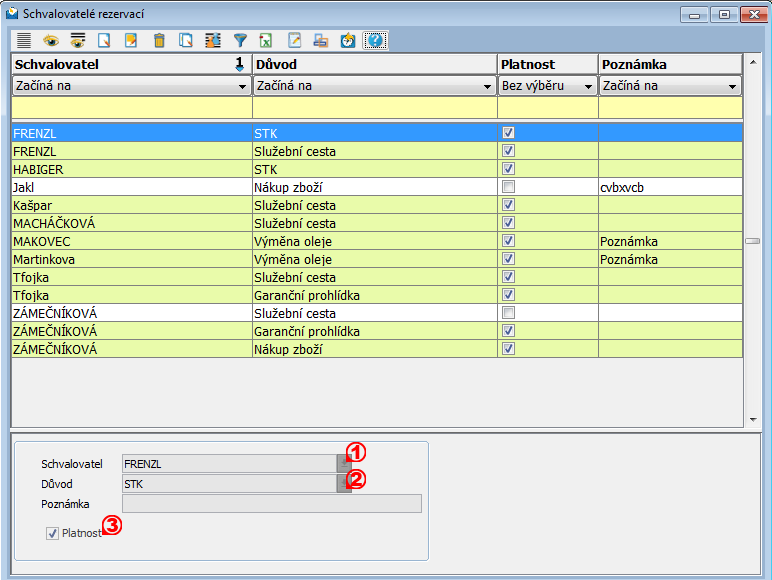Expand the Důvod STK combo box in the form

pos(343,484)
